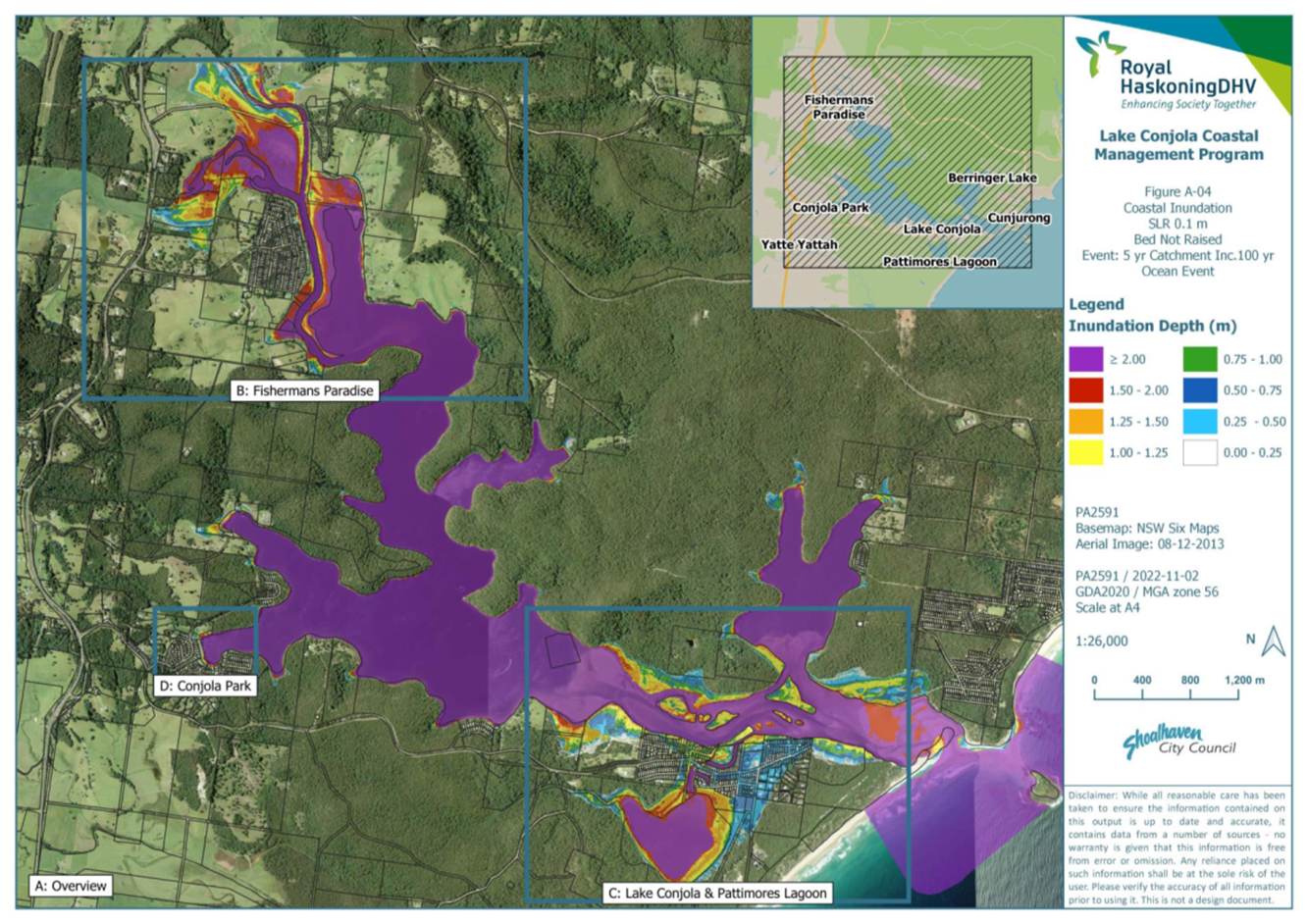This screenshot has width=1307, height=924.
Task: Click the A: Overview label
Action: click(x=71, y=886)
